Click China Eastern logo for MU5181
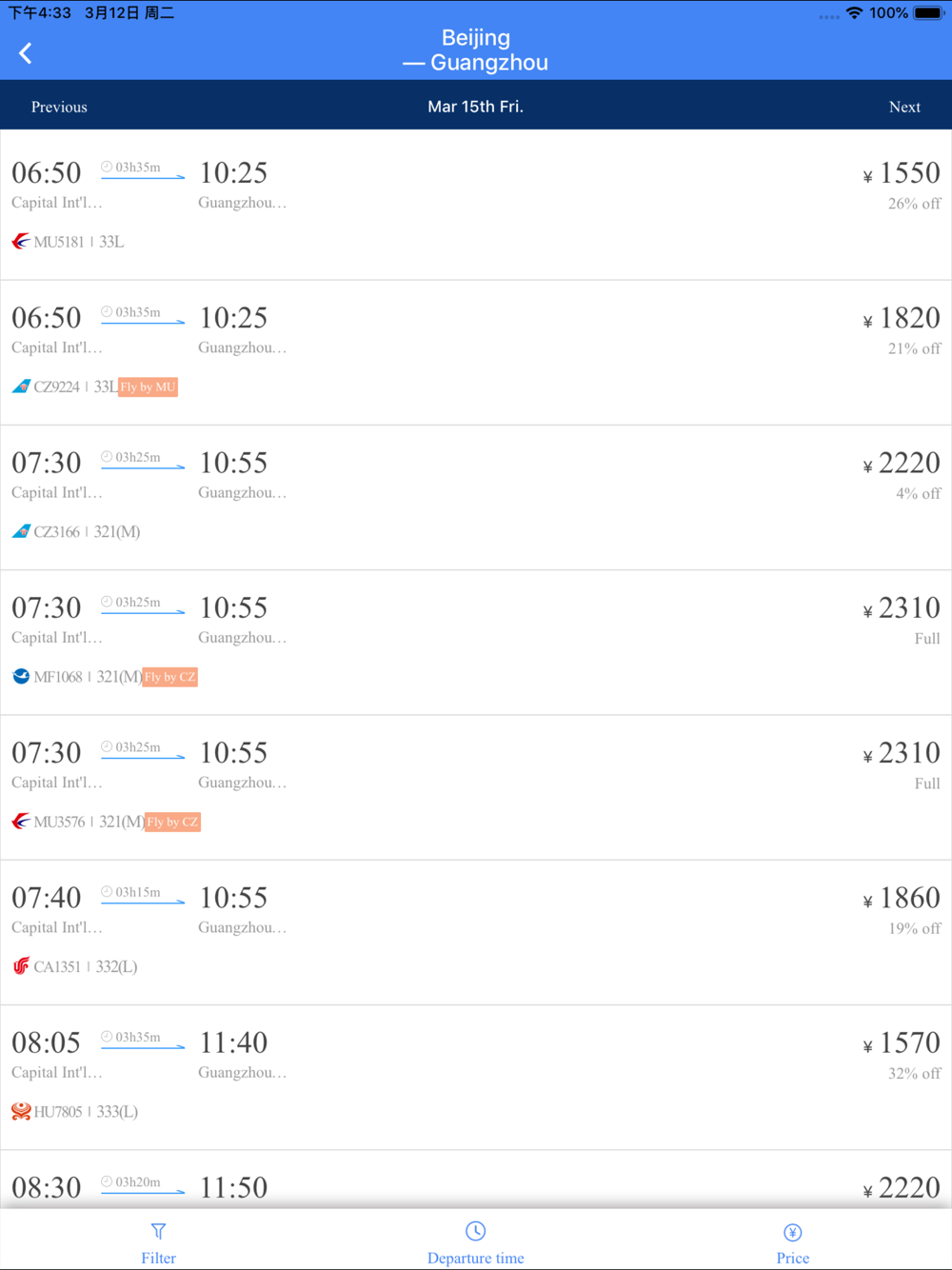 pyautogui.click(x=21, y=242)
